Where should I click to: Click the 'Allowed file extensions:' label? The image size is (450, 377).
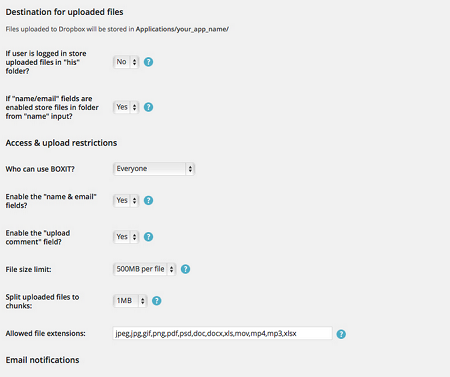point(45,334)
